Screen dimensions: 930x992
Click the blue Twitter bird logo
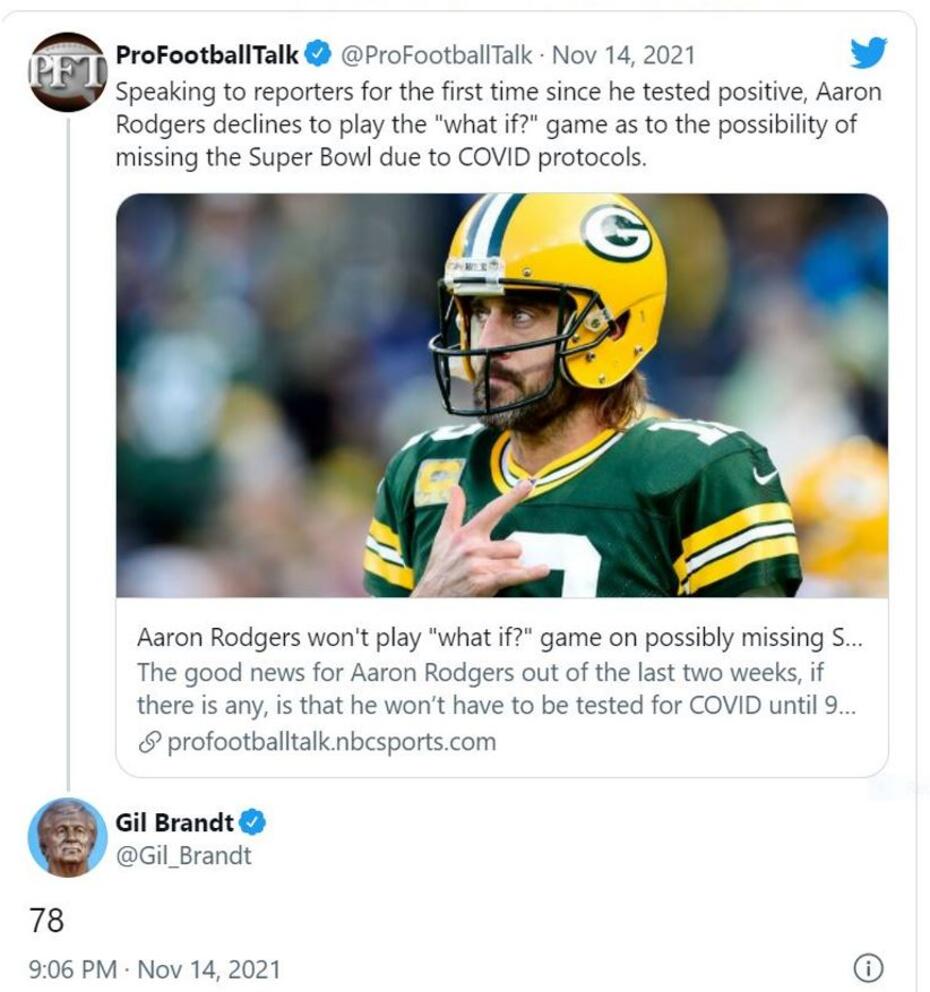pyautogui.click(x=868, y=53)
